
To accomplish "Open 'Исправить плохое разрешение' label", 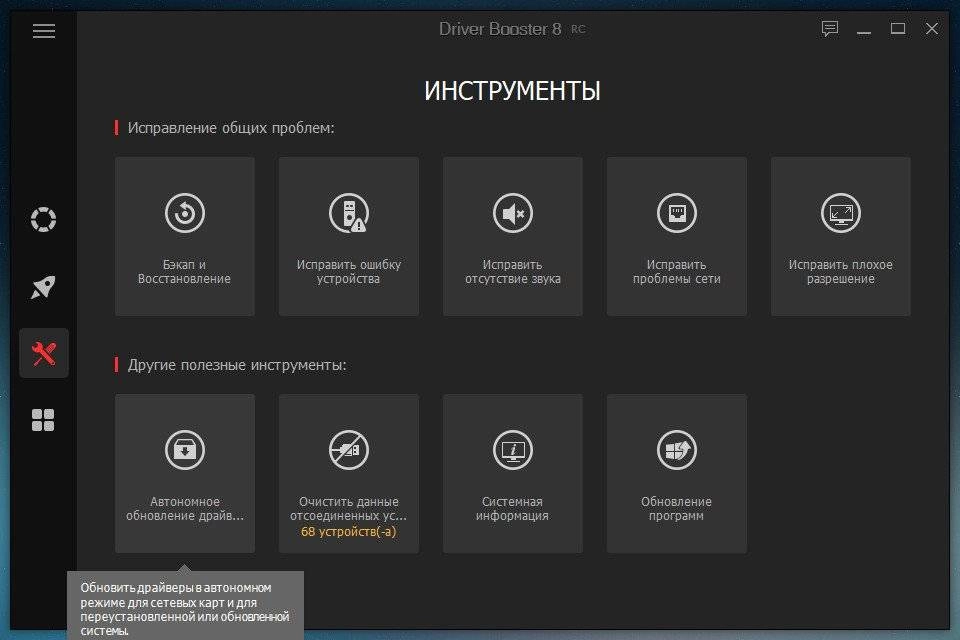I will click(x=841, y=271).
